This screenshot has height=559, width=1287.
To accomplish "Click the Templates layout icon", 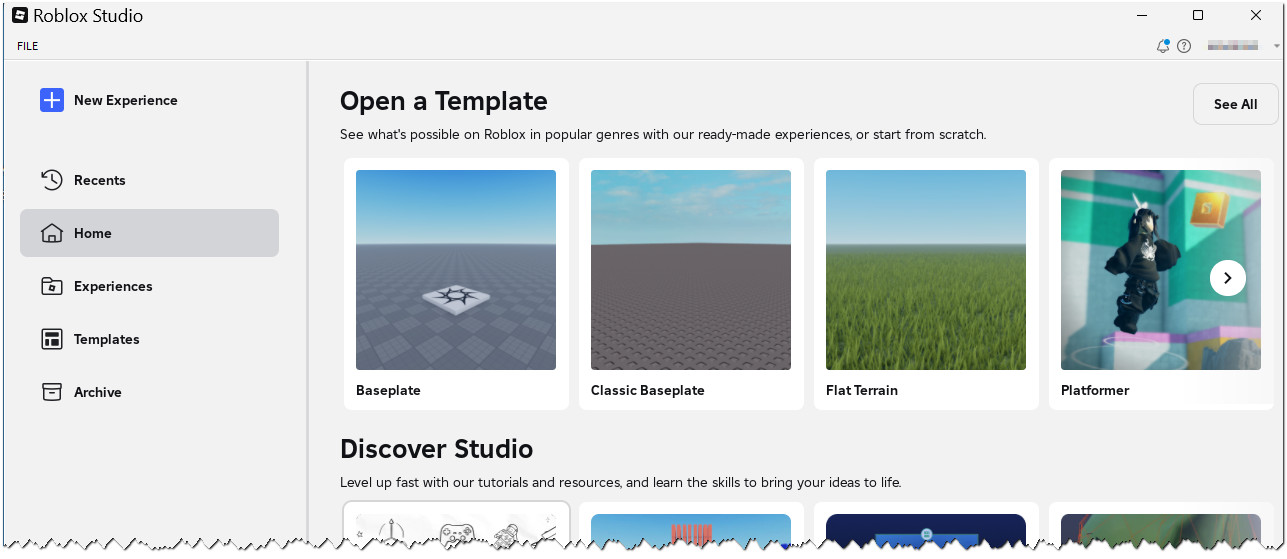I will [52, 339].
